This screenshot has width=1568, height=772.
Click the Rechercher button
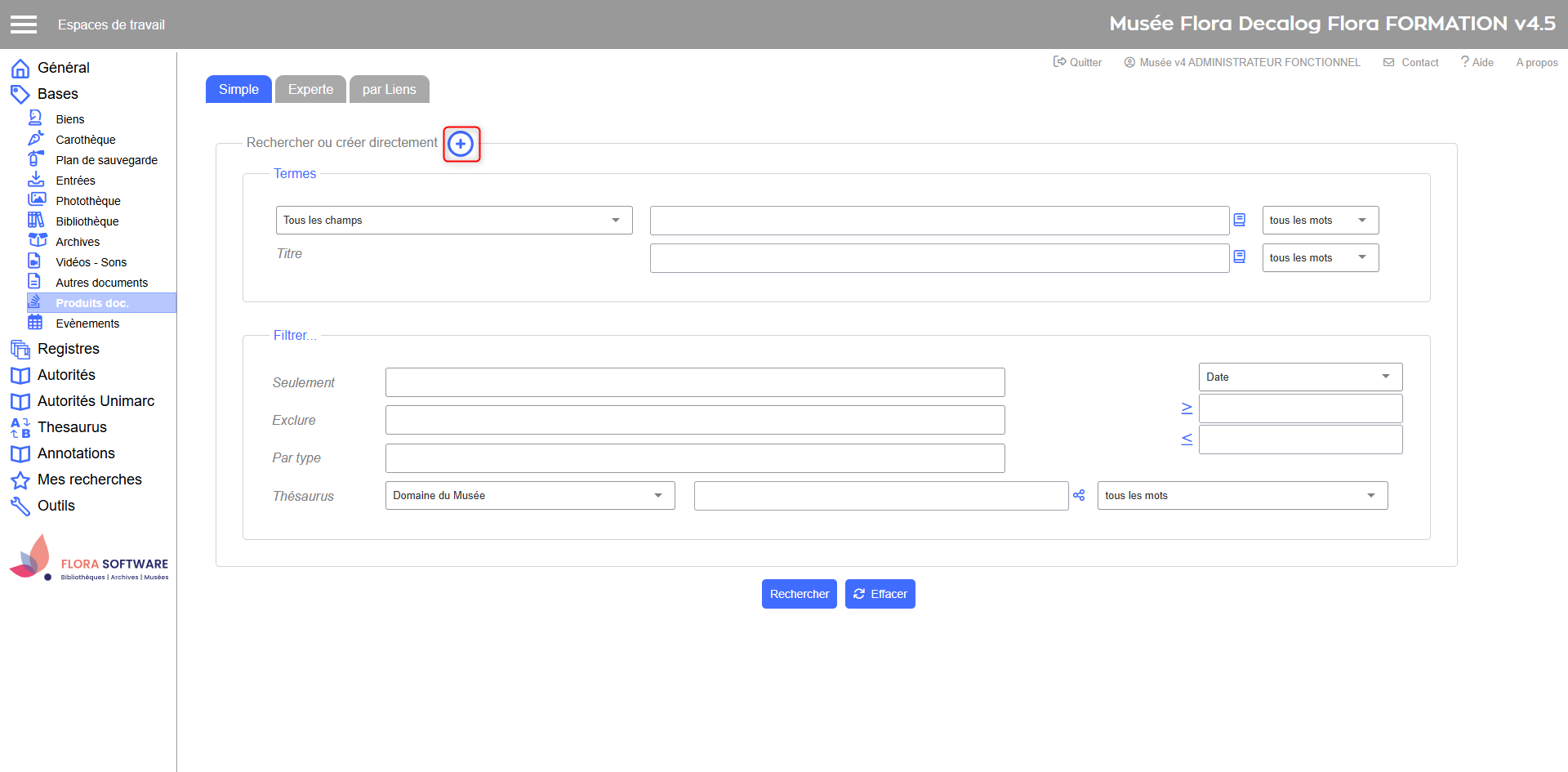click(x=799, y=594)
